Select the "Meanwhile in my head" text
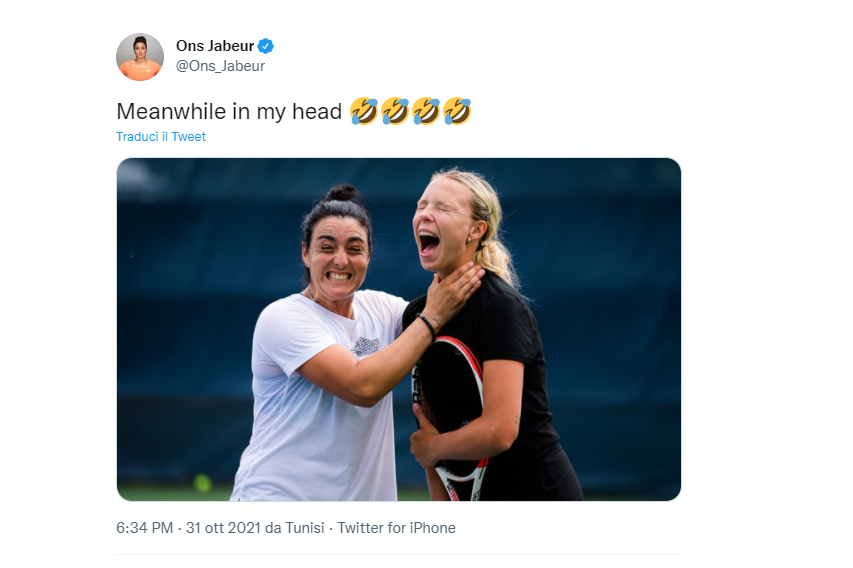853x568 pixels. click(230, 111)
